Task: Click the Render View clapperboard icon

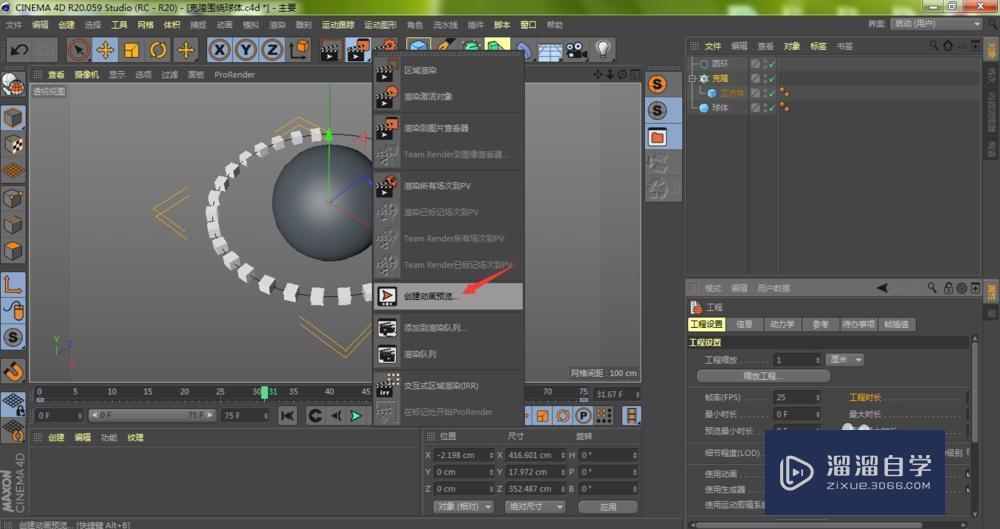Action: click(330, 50)
